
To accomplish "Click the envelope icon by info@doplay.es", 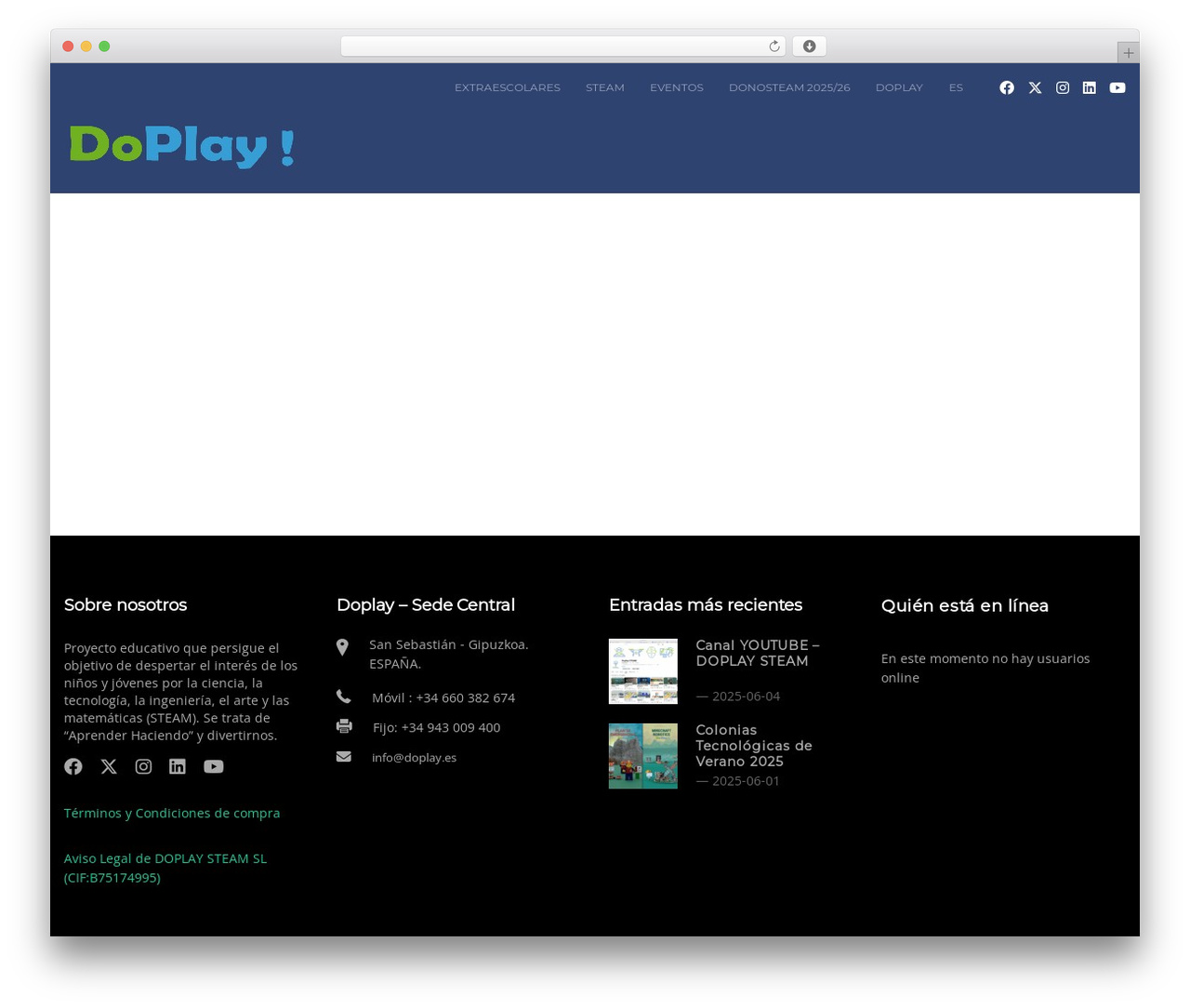I will point(344,757).
